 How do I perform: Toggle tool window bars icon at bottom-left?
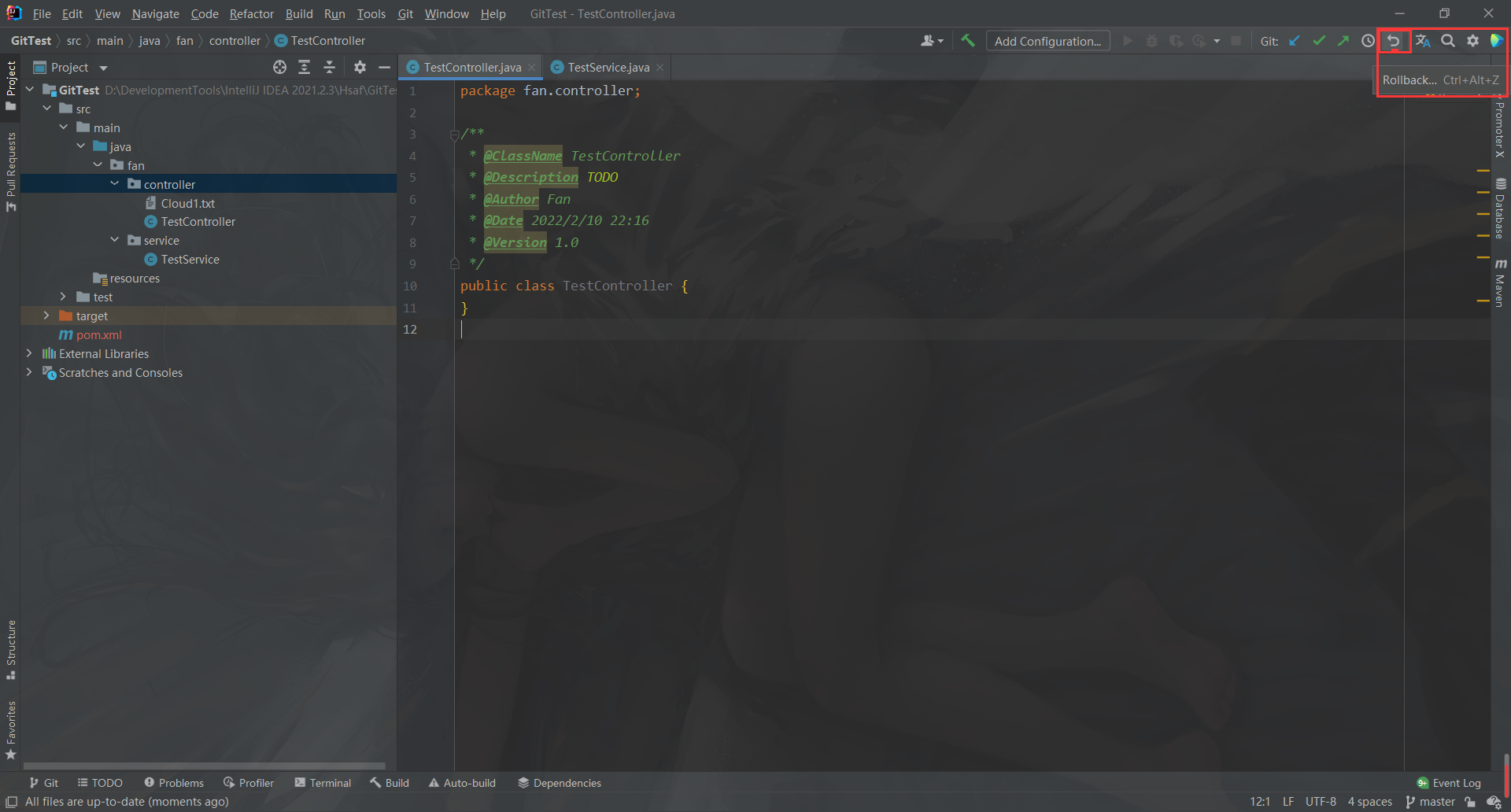click(11, 802)
